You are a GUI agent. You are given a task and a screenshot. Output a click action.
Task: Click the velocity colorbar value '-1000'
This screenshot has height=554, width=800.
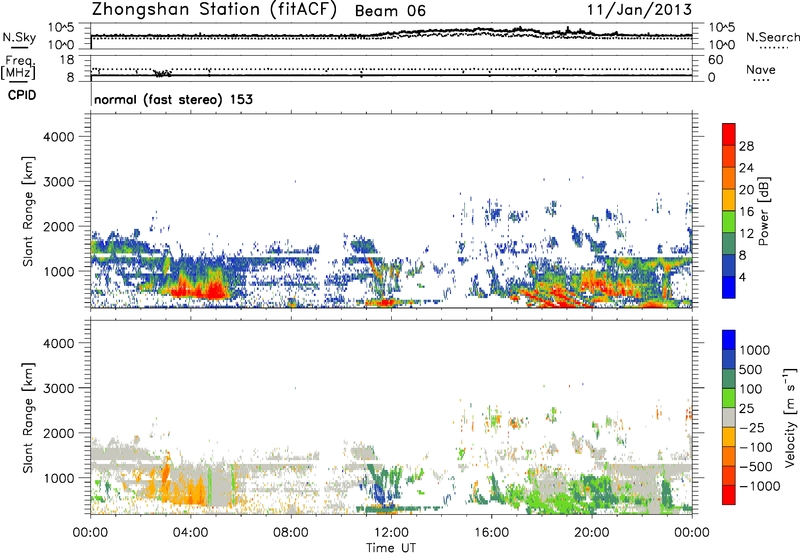[x=759, y=486]
